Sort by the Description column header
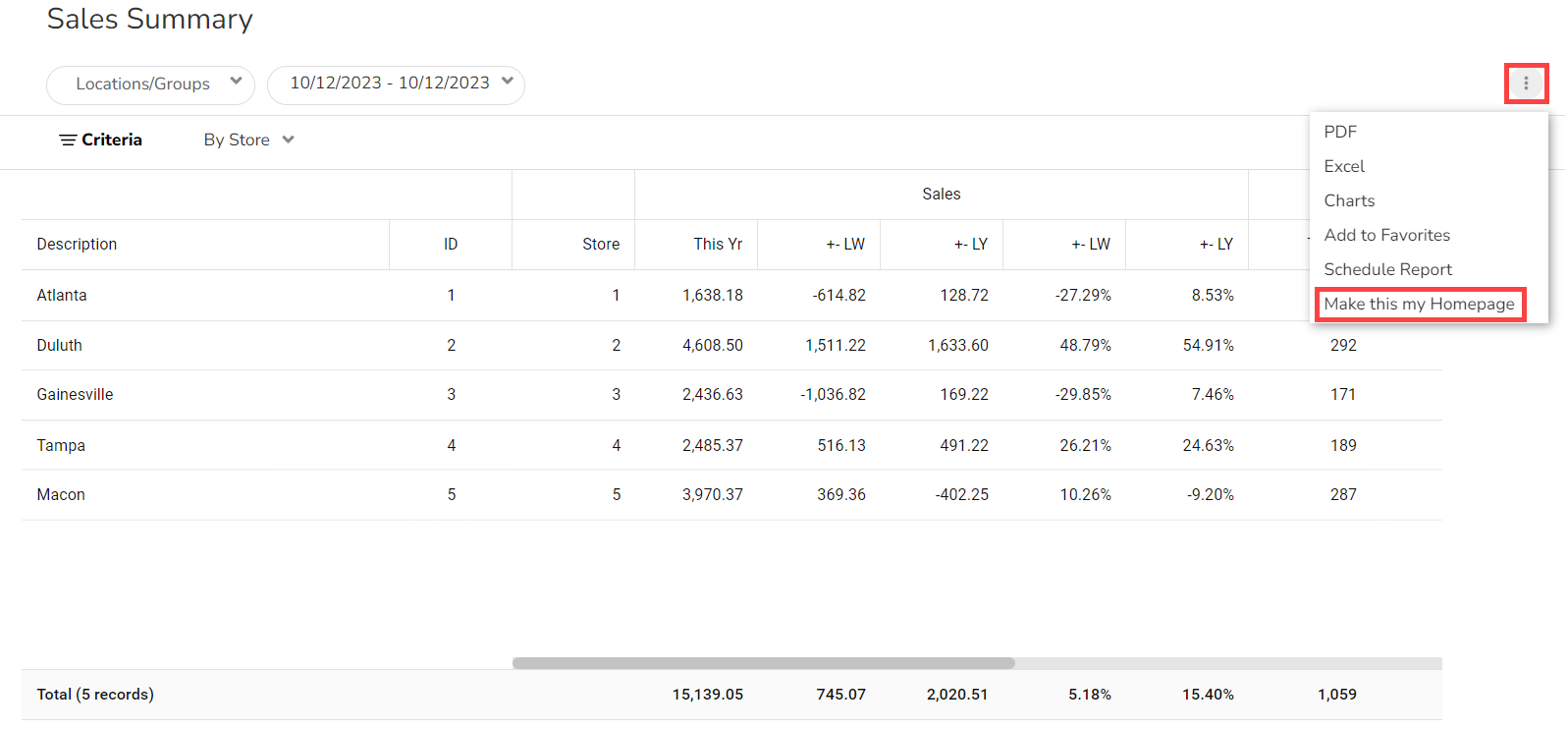Image resolution: width=1568 pixels, height=730 pixels. tap(77, 245)
